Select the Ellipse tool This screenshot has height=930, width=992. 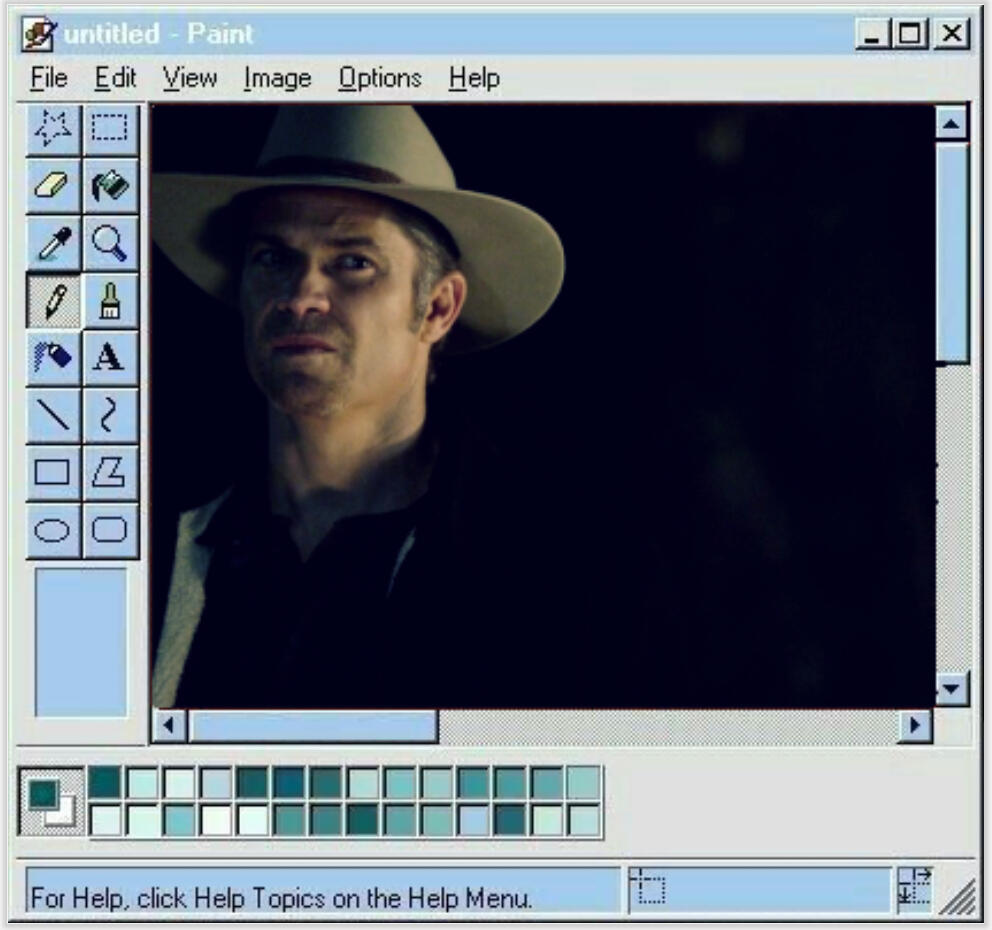click(x=53, y=529)
